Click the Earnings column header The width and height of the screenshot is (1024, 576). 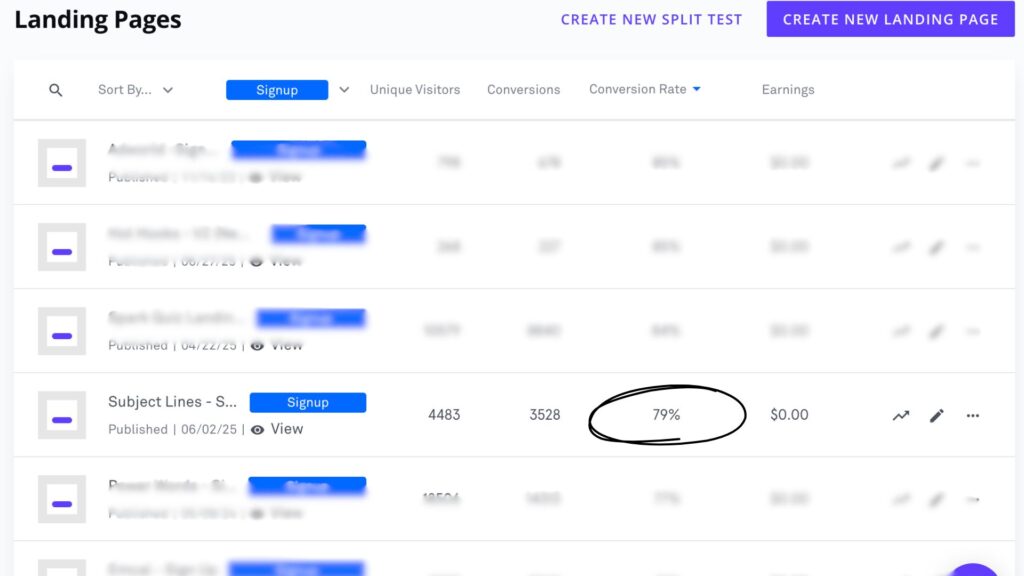tap(788, 90)
